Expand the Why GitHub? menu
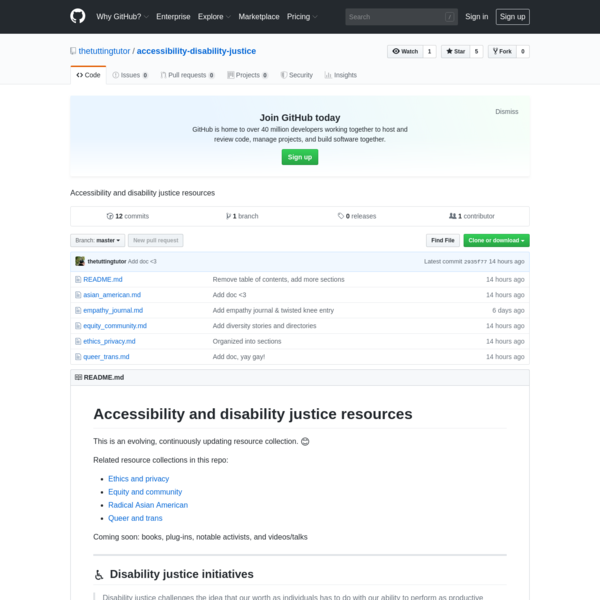 122,17
